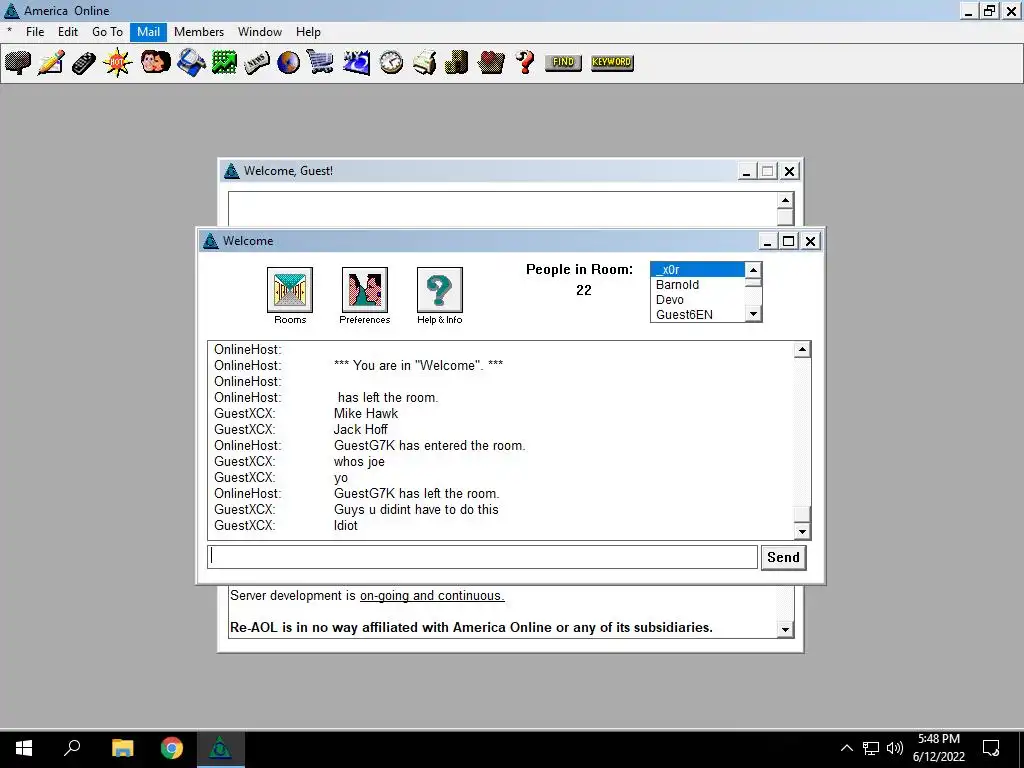1024x768 pixels.
Task: Click the 'Idiot' chat message
Action: coord(345,526)
